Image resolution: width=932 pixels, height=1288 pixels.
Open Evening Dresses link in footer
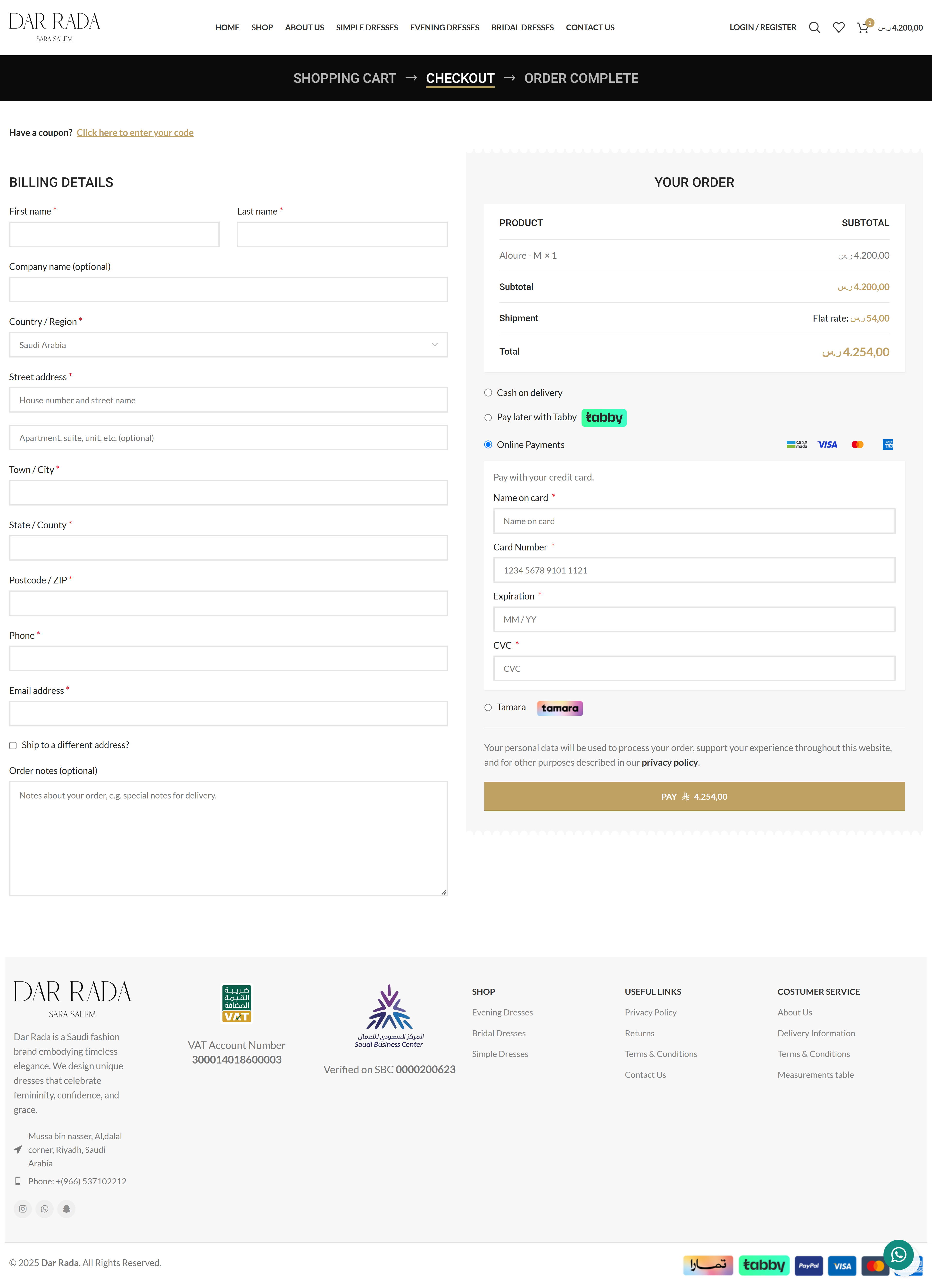tap(502, 1012)
